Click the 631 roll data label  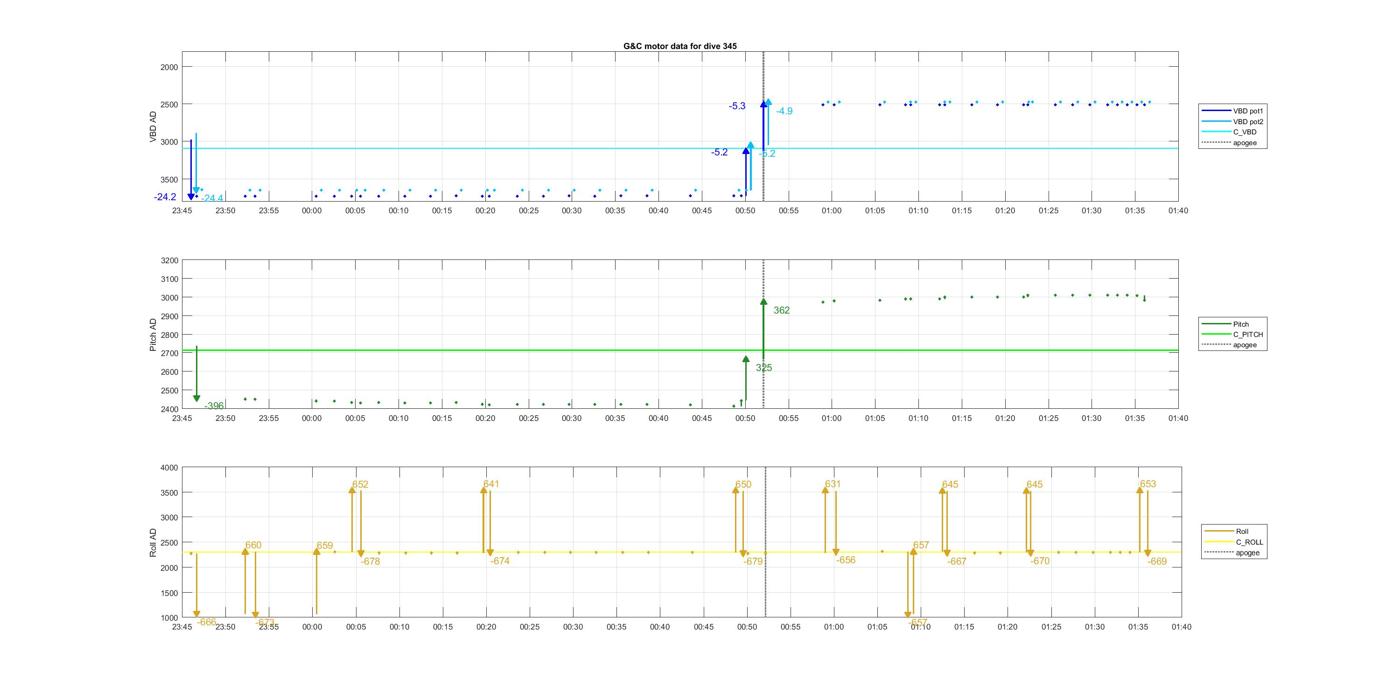point(833,484)
